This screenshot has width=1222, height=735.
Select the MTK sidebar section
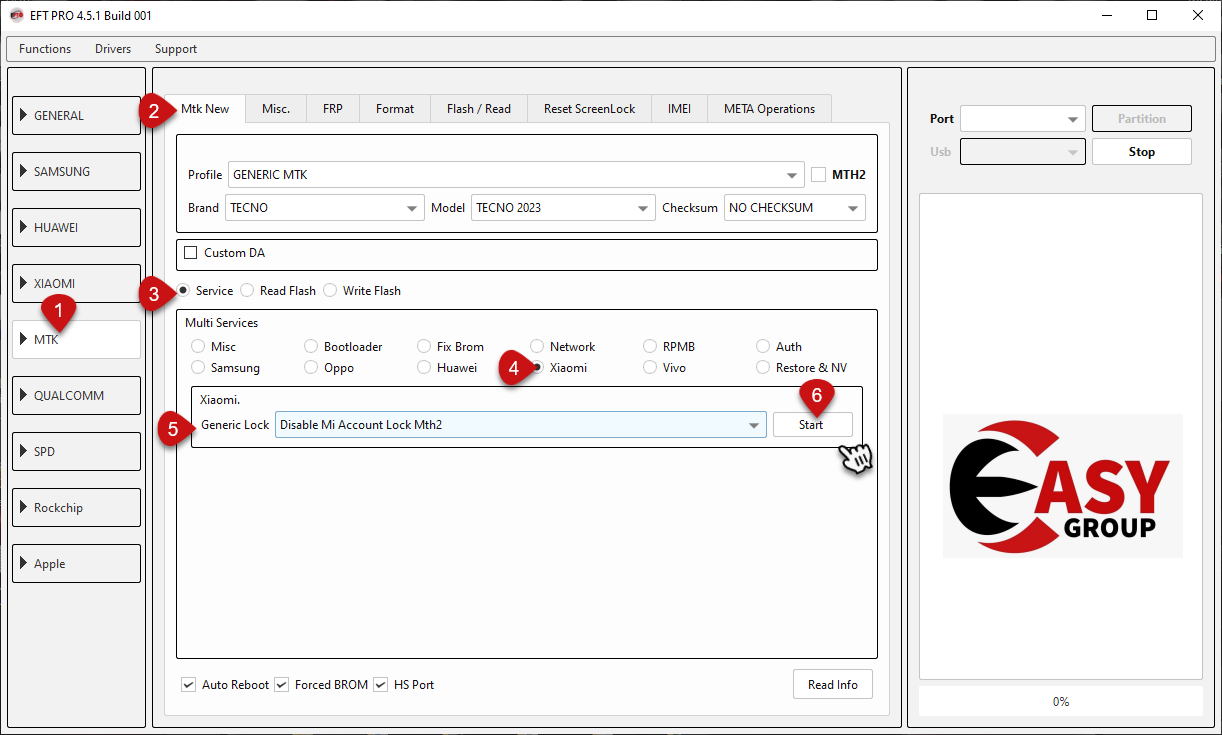click(x=76, y=339)
